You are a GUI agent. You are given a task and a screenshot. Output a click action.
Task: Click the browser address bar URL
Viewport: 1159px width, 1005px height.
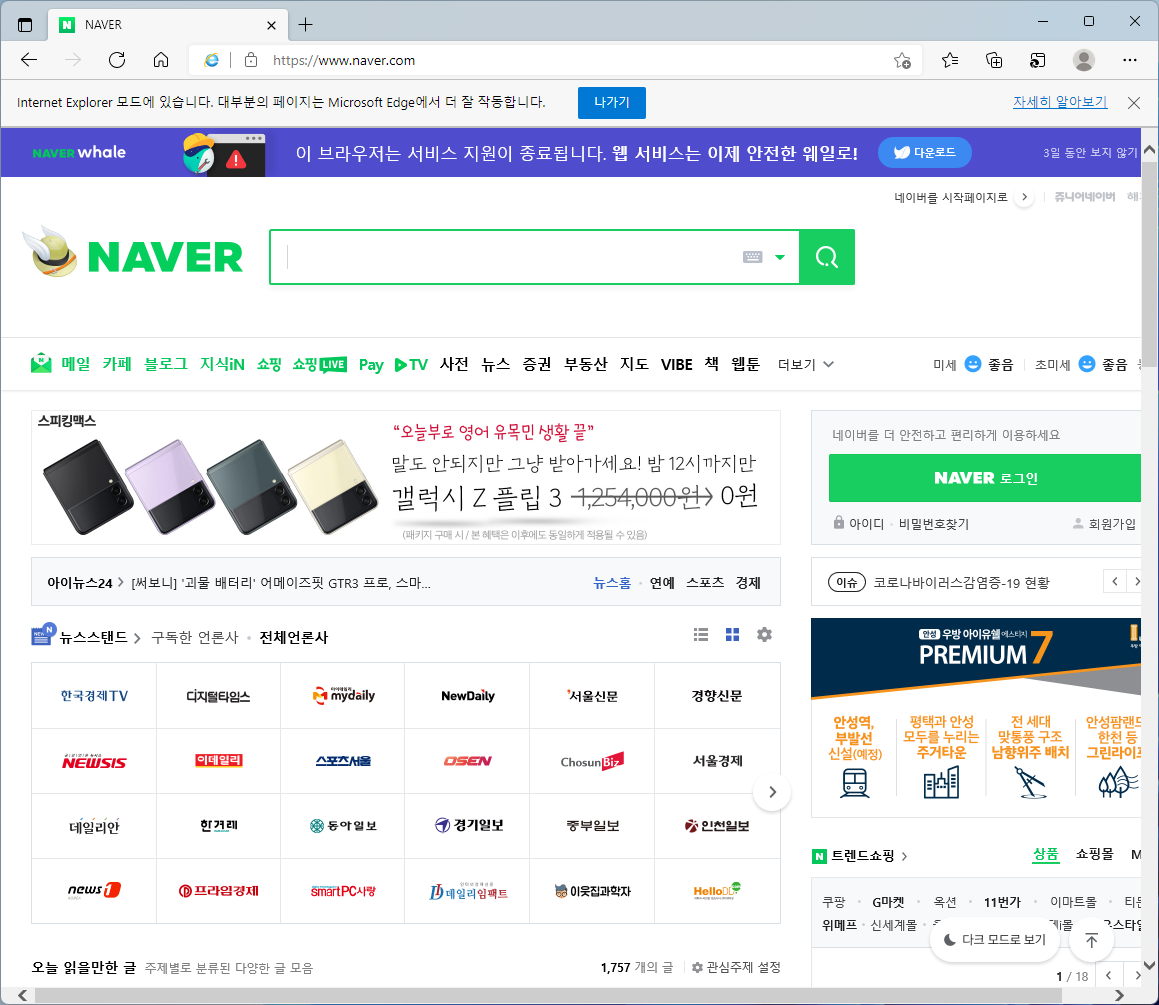pos(344,60)
